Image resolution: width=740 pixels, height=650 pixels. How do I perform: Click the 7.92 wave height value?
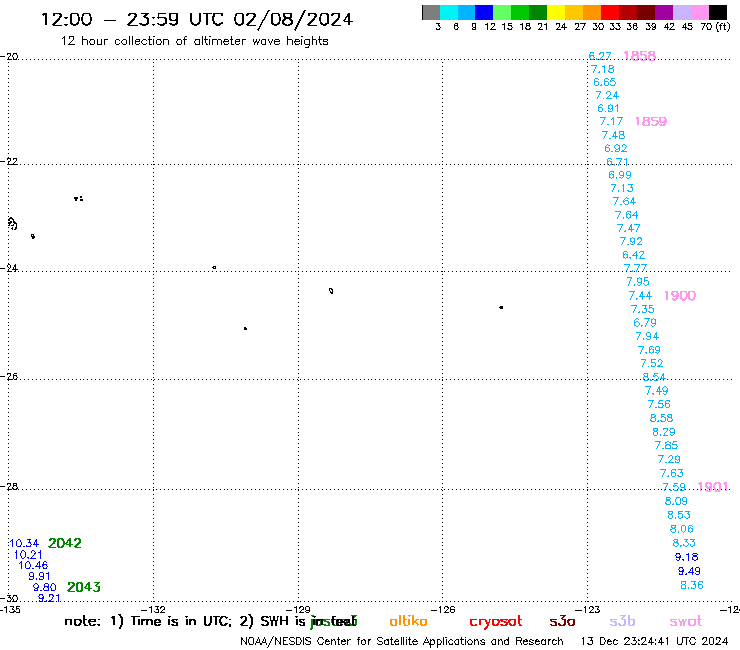point(631,242)
